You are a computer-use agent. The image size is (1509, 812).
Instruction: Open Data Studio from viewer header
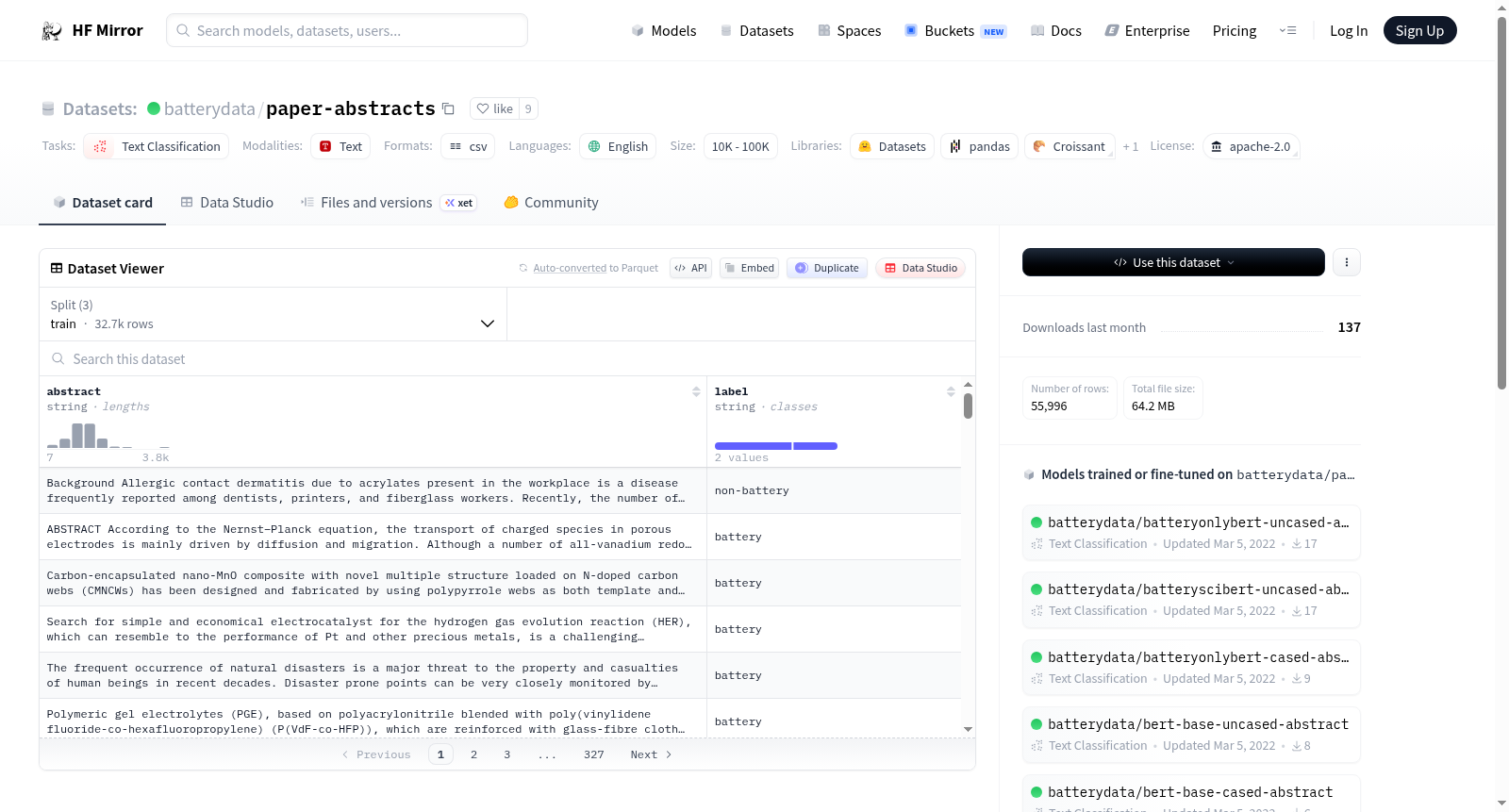pos(920,268)
